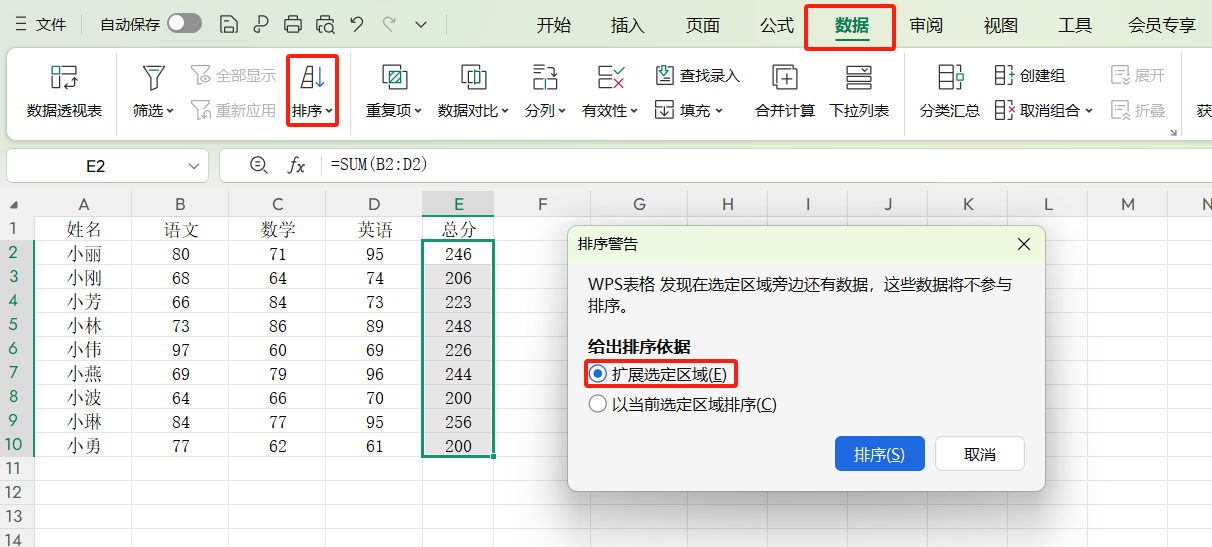Open the Filter (筛选) dropdown menu
The image size is (1212, 547).
pyautogui.click(x=153, y=111)
